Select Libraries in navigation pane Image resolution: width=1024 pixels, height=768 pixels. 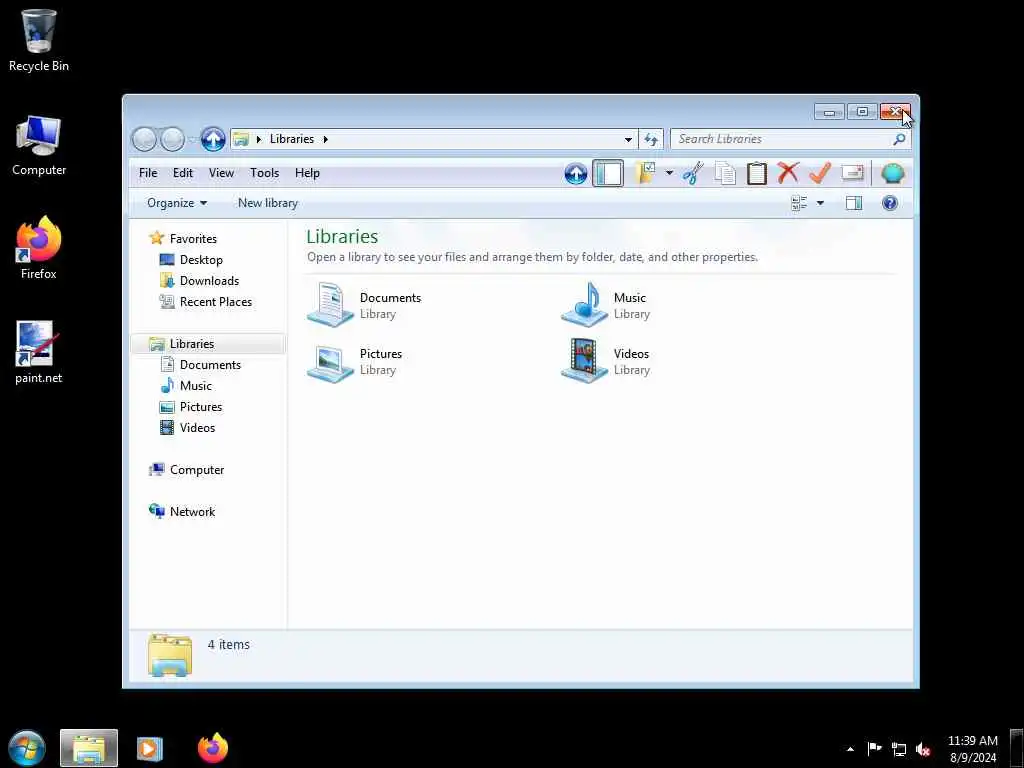pos(209,344)
